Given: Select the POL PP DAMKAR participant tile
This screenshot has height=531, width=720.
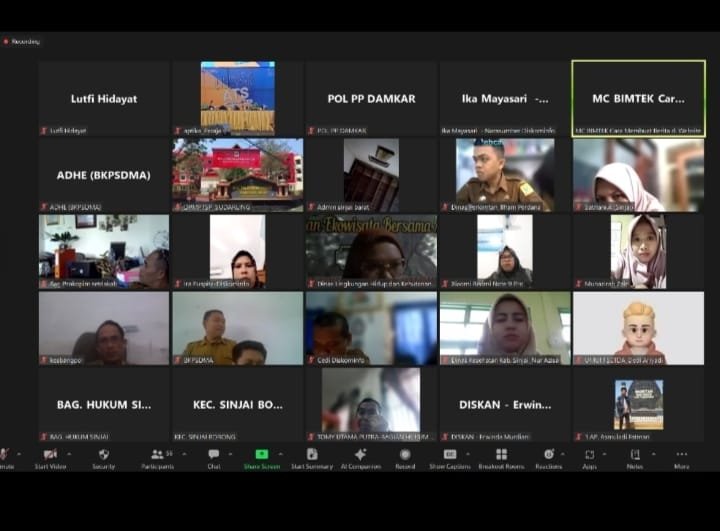Looking at the screenshot, I should point(371,98).
